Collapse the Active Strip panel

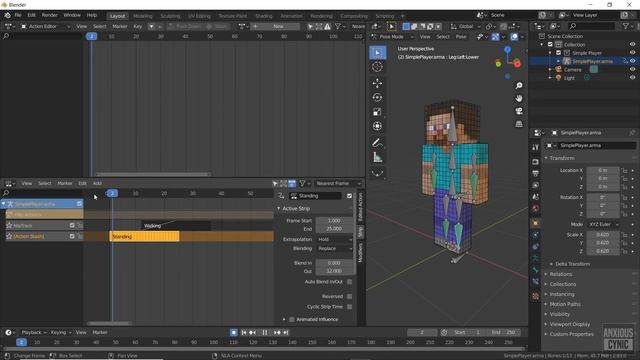tap(296, 209)
